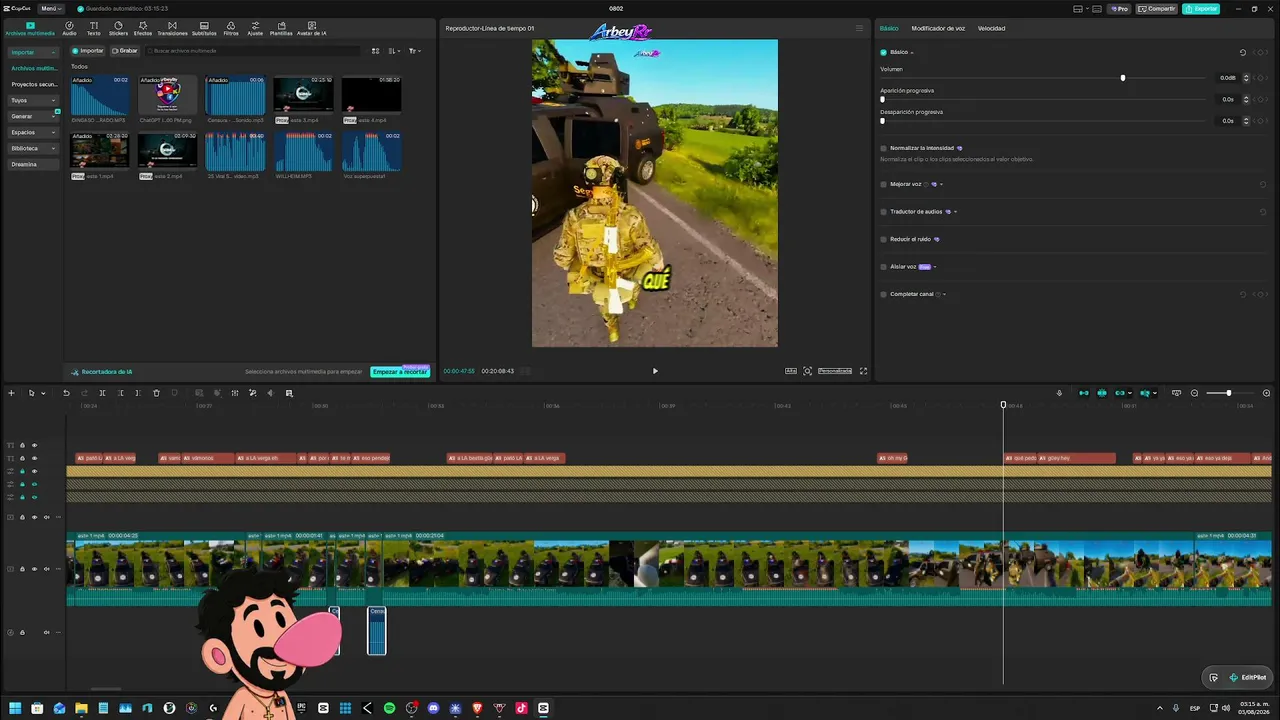
Task: Open the media sort order dropdown
Action: (x=394, y=51)
